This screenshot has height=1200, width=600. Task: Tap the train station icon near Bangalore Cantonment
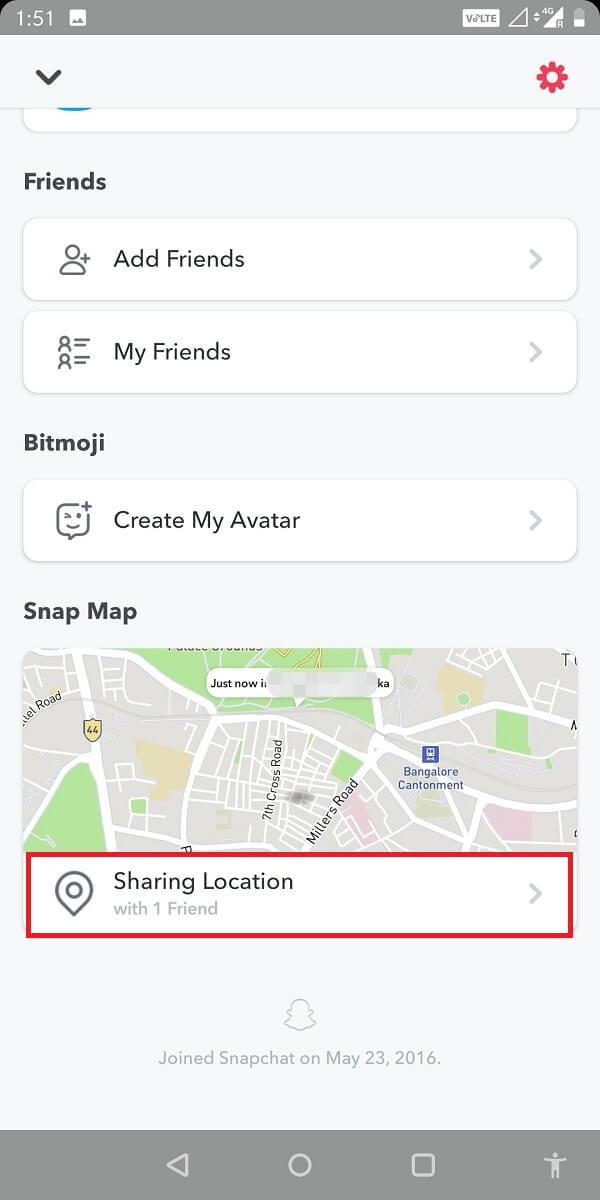pos(428,755)
